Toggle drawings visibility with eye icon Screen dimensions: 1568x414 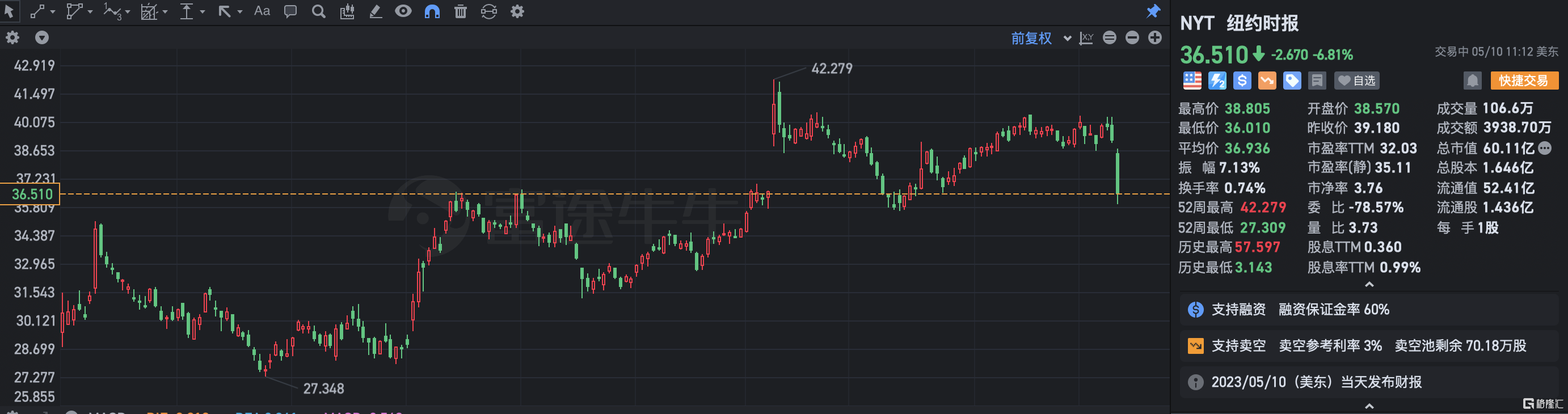click(x=403, y=11)
